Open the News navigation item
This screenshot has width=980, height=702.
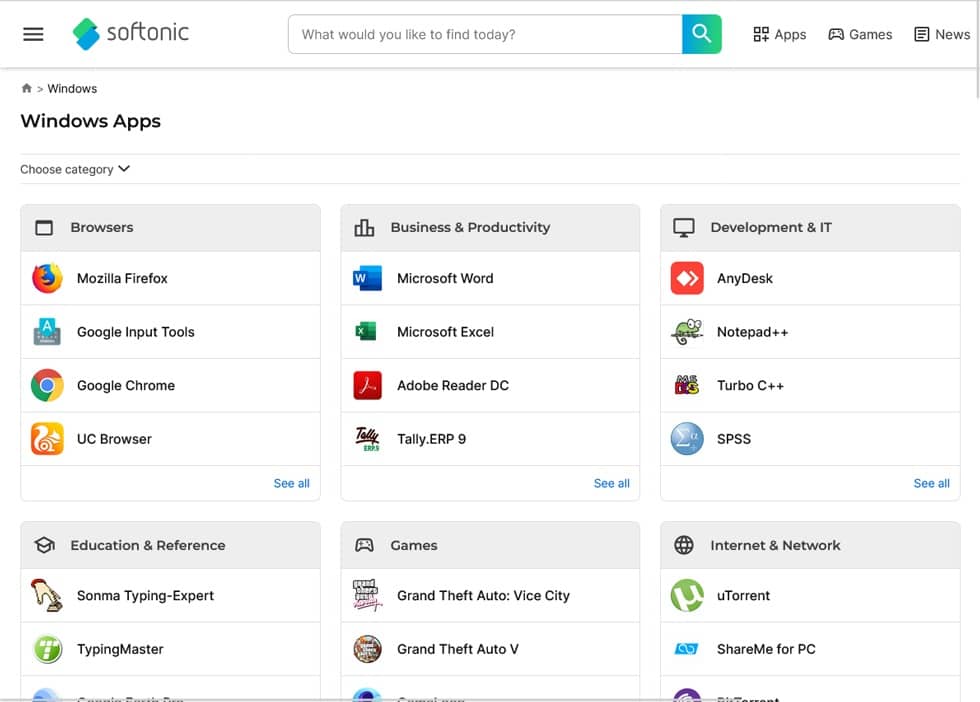(942, 34)
